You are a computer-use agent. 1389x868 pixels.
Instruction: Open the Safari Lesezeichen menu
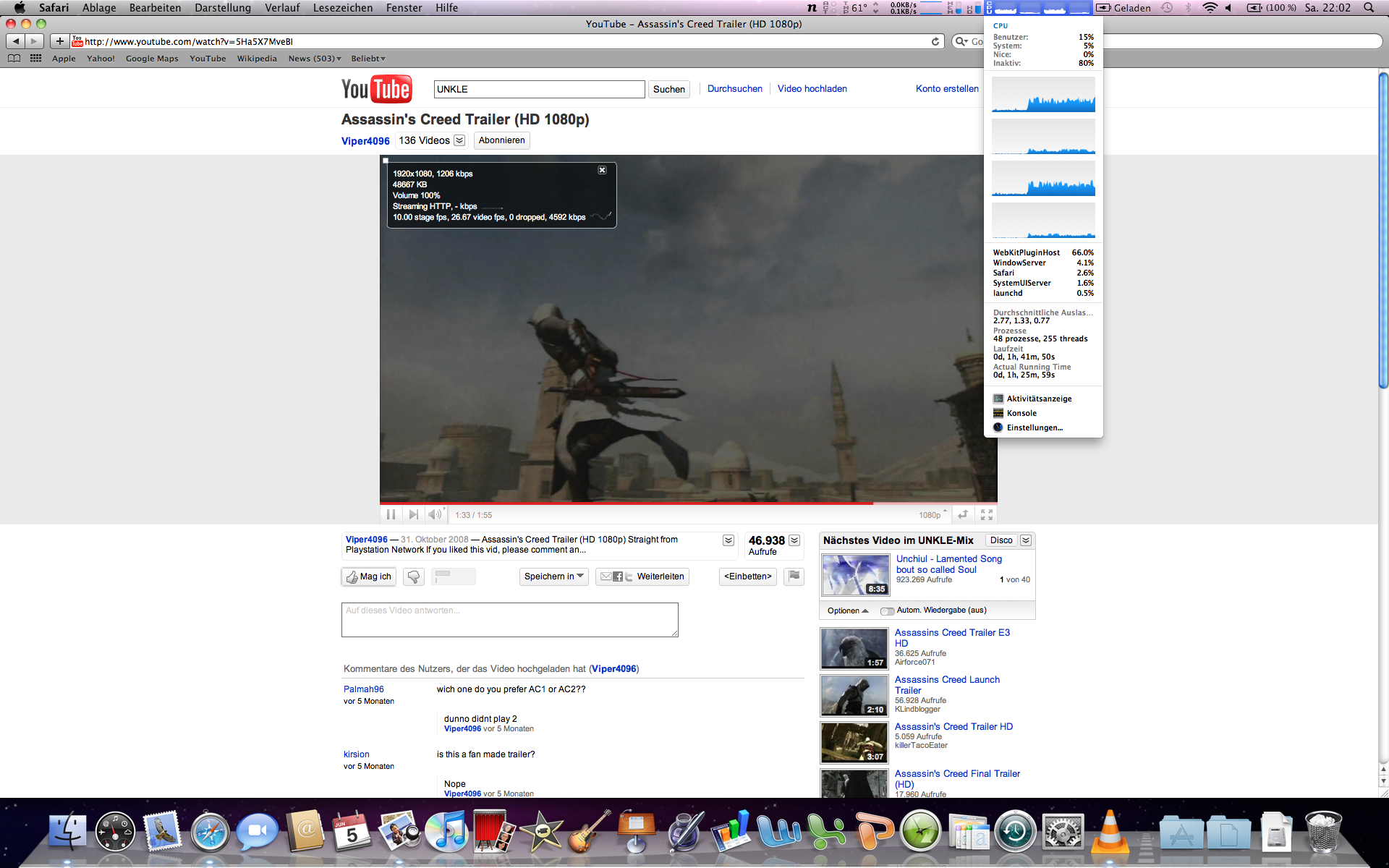(x=343, y=7)
